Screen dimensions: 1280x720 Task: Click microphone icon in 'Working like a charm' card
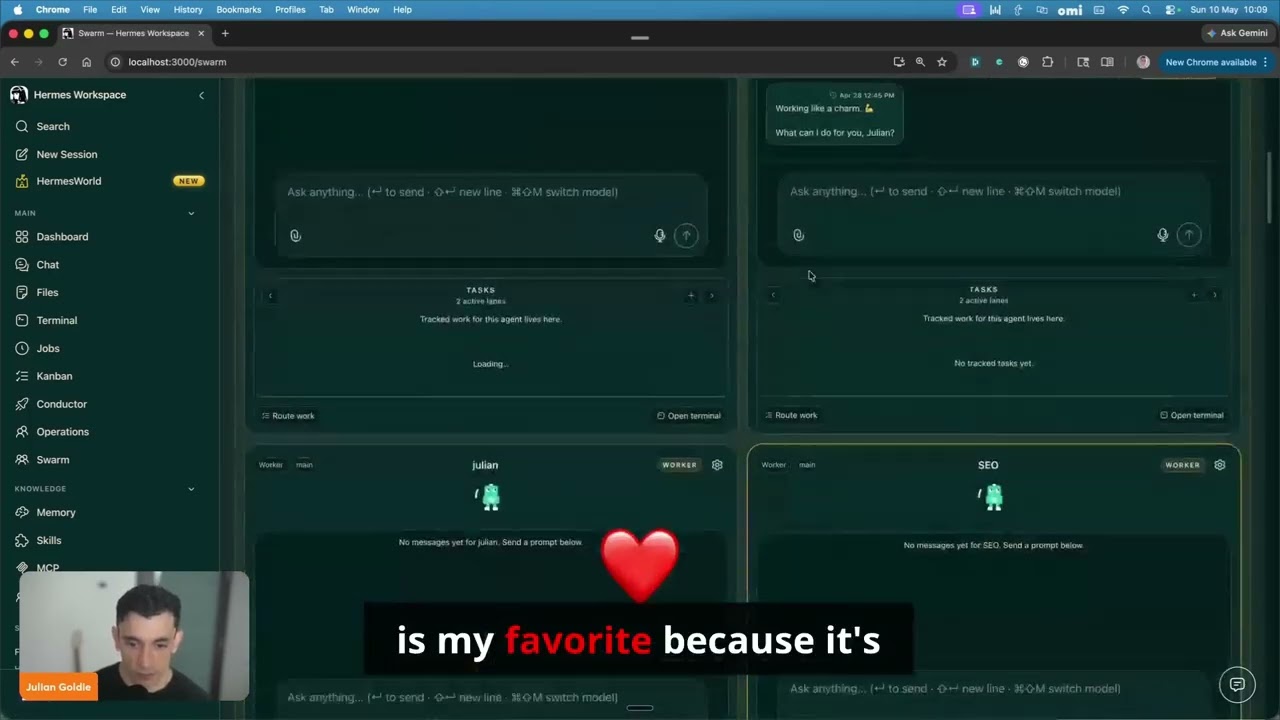coord(1163,235)
